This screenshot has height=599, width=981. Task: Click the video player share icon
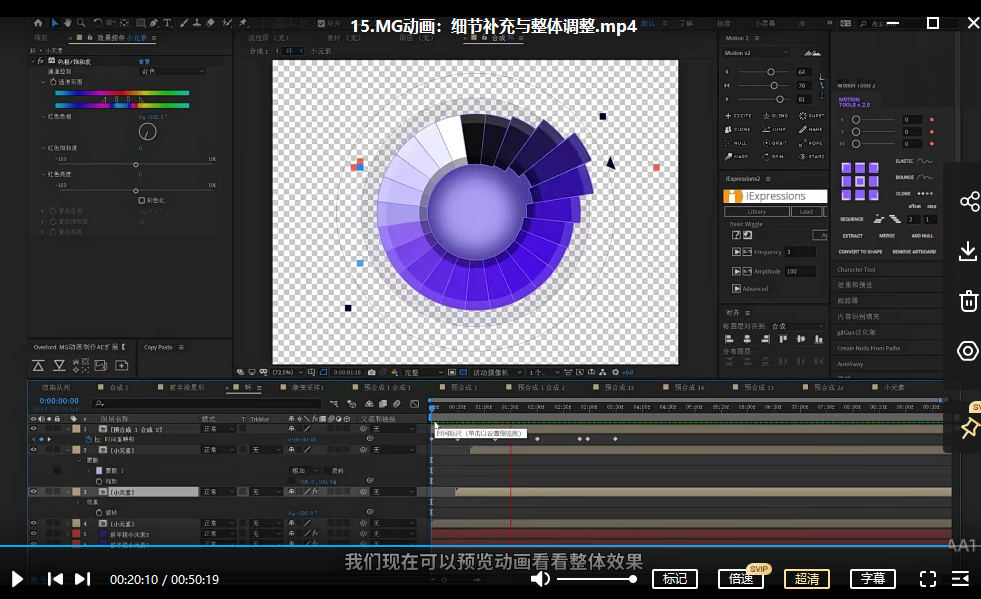[x=968, y=202]
